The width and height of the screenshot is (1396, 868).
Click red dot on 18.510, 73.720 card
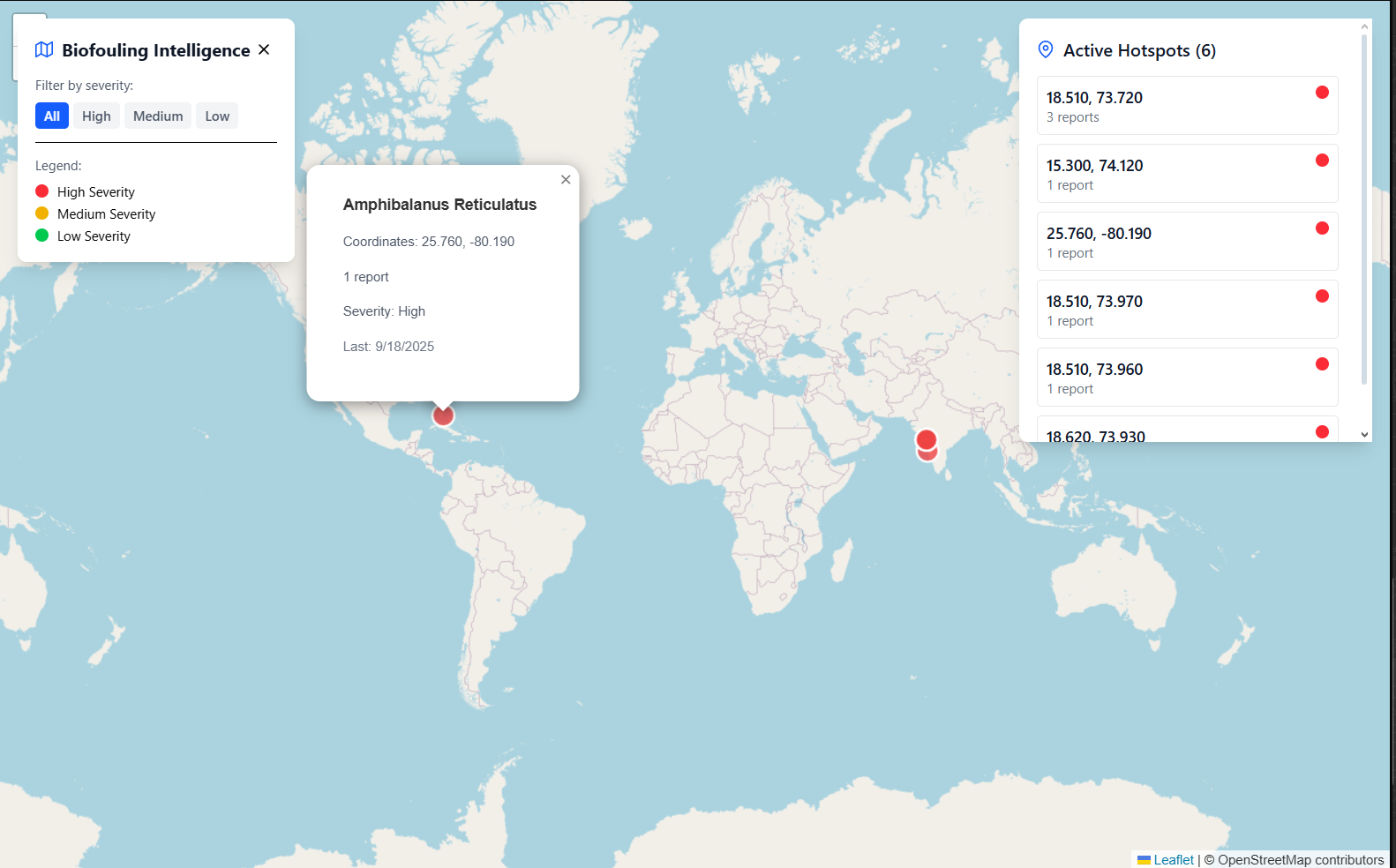[x=1322, y=93]
